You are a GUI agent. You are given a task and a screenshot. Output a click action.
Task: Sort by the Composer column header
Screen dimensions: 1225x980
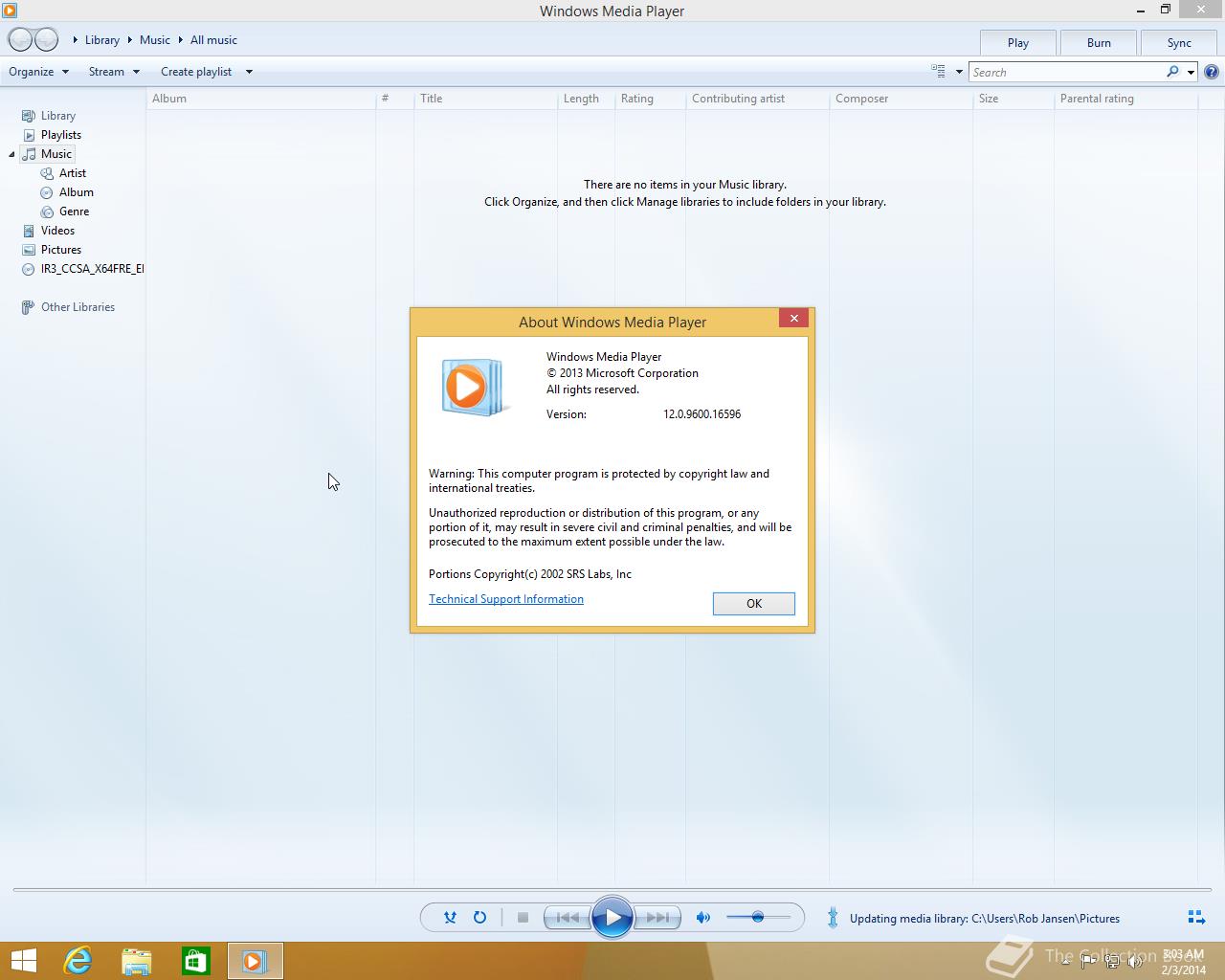click(901, 99)
